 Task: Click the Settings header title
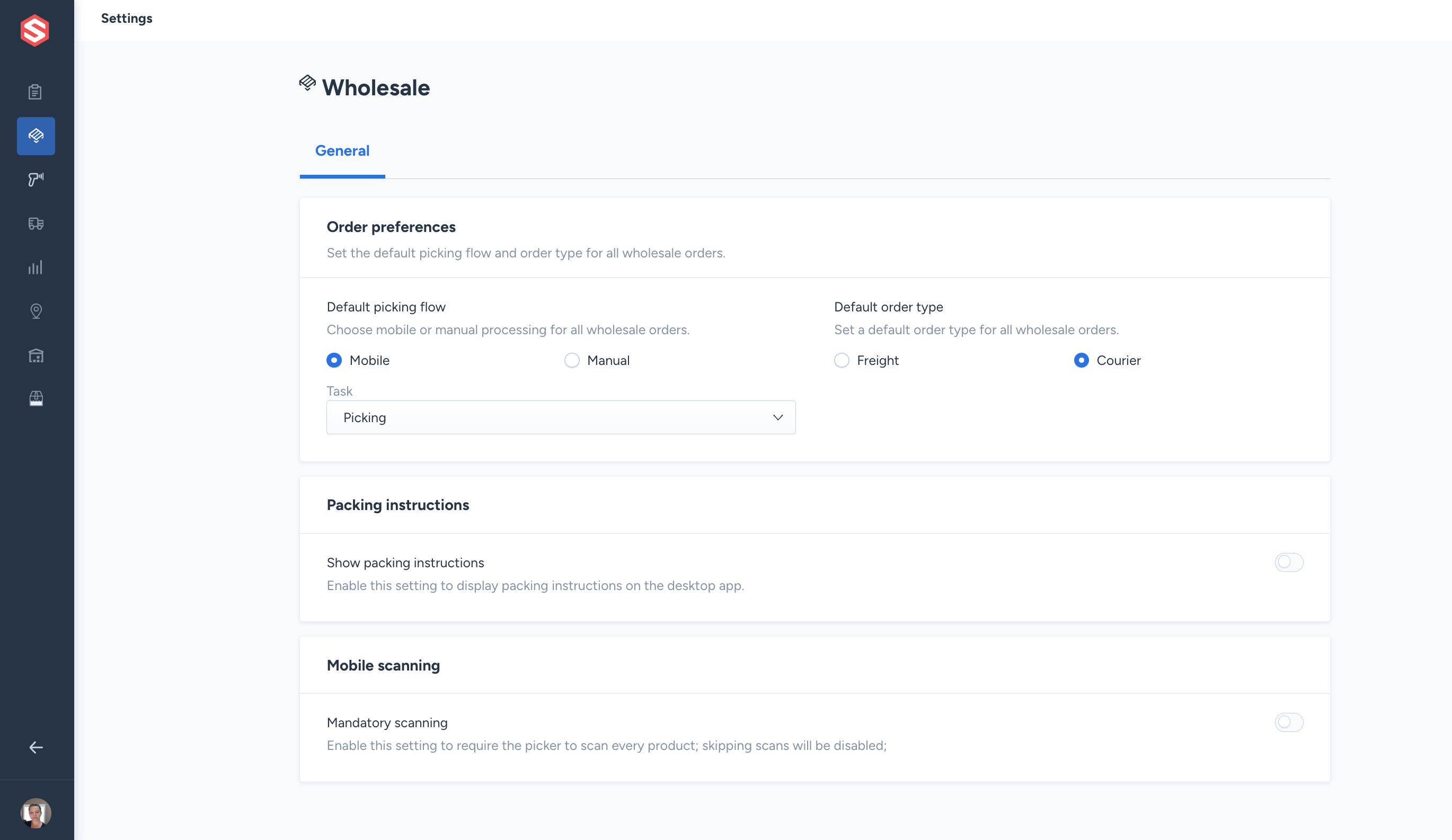(127, 19)
